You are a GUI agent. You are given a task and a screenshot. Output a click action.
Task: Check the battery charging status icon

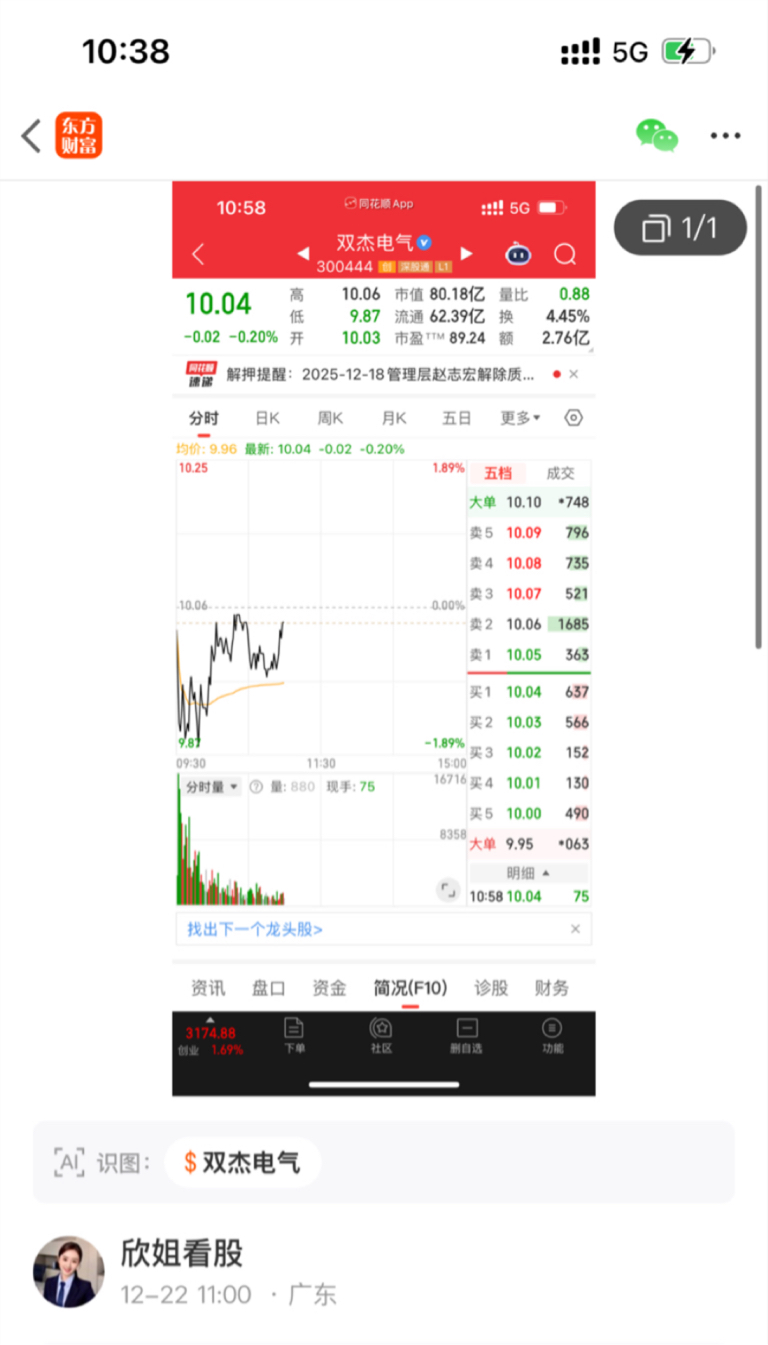pyautogui.click(x=688, y=51)
